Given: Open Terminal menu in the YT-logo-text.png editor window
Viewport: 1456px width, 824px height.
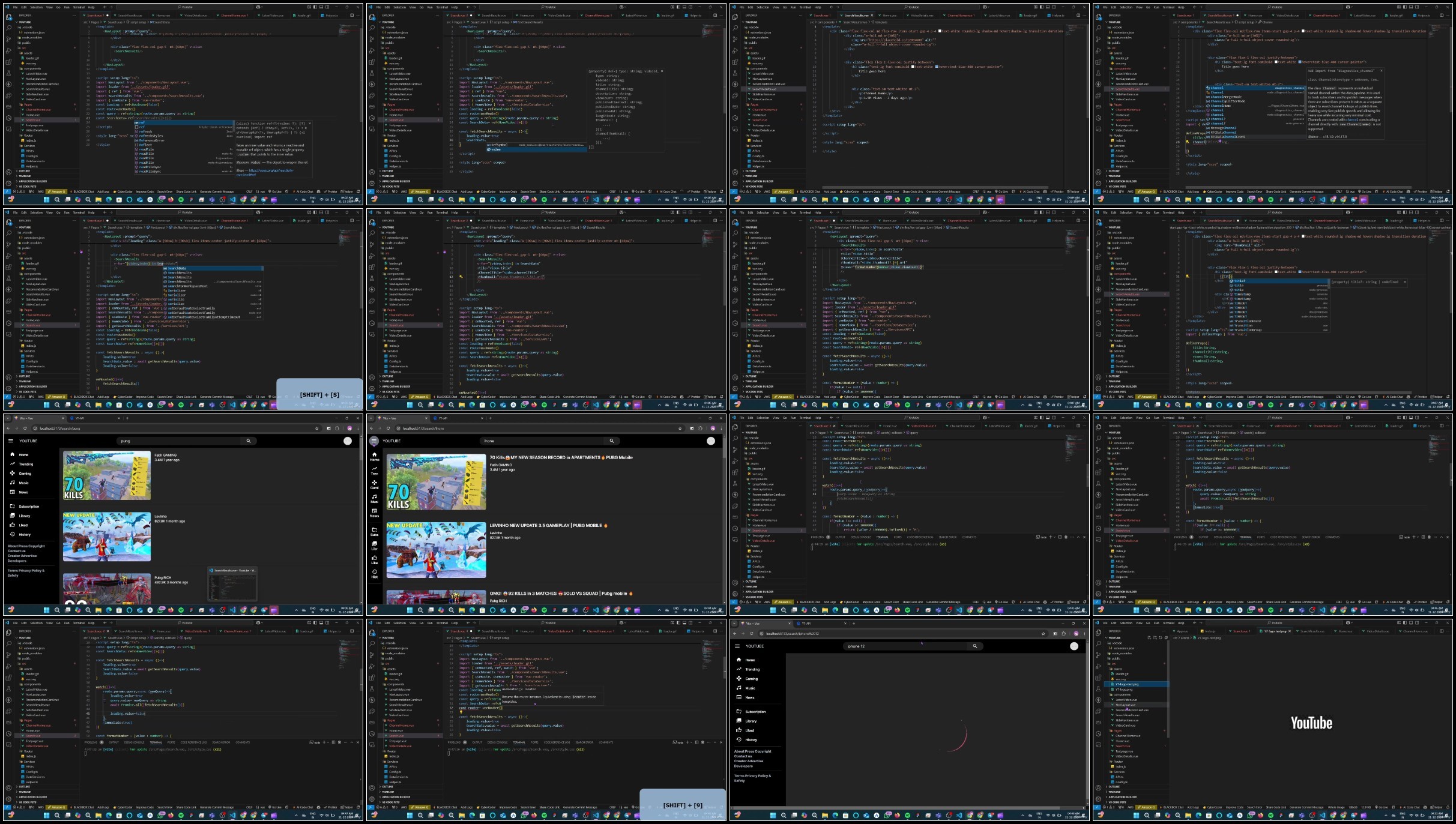Looking at the screenshot, I should [1168, 623].
